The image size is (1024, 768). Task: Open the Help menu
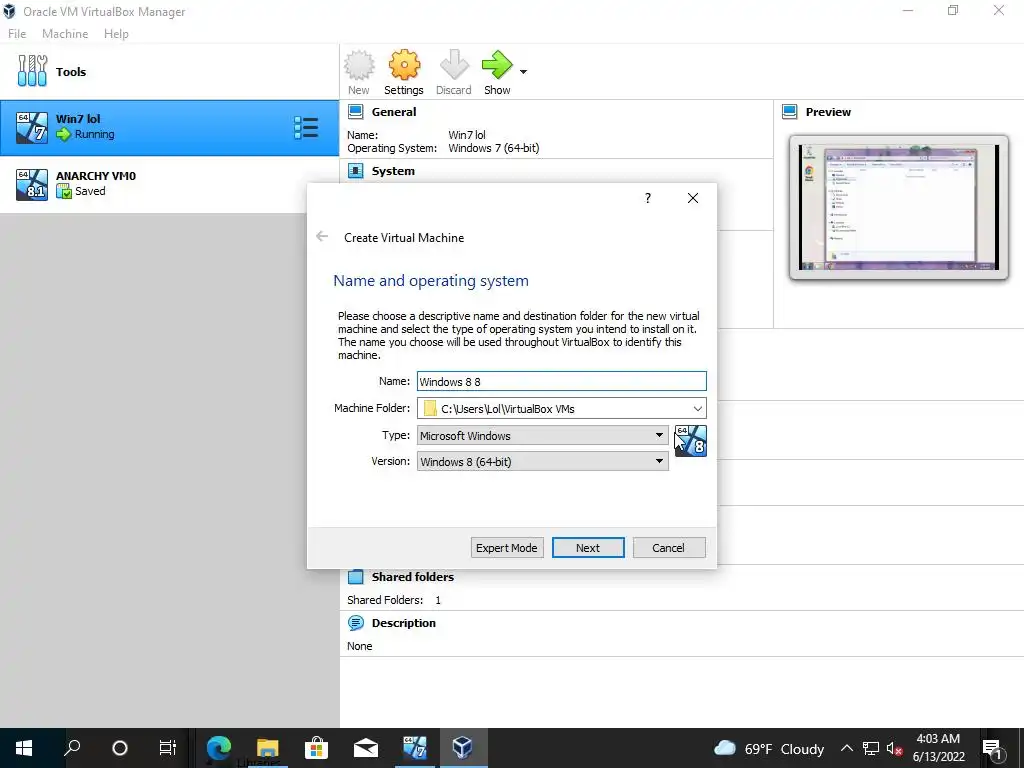tap(116, 33)
